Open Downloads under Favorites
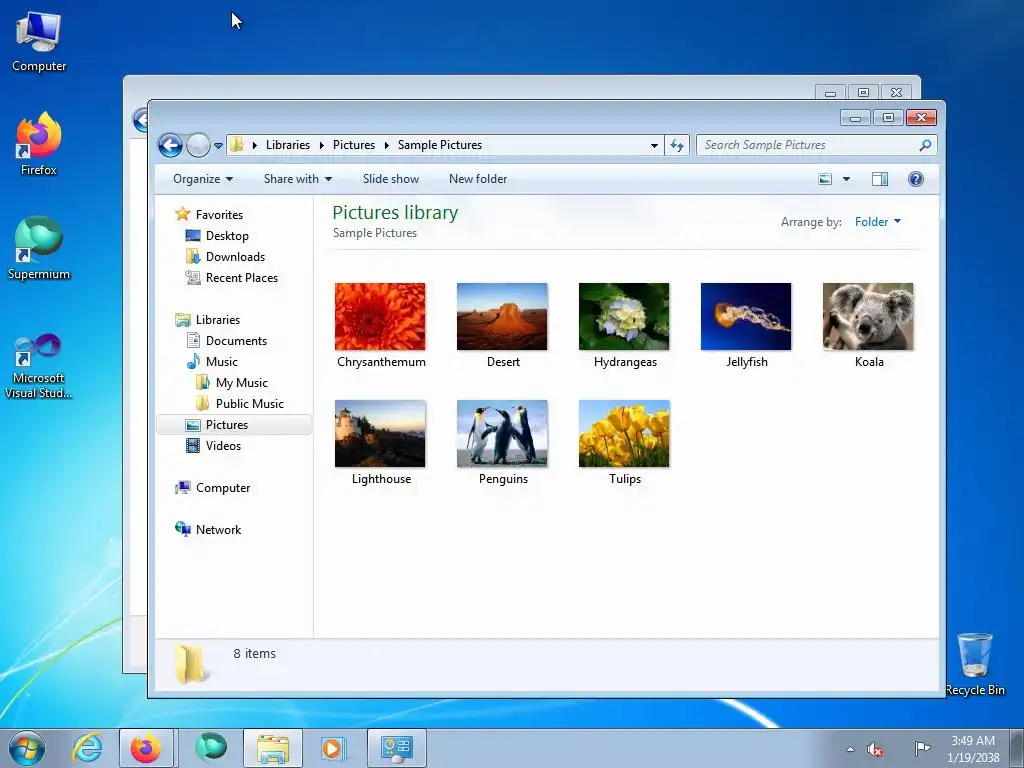Screen dimensions: 1024x768 [235, 257]
